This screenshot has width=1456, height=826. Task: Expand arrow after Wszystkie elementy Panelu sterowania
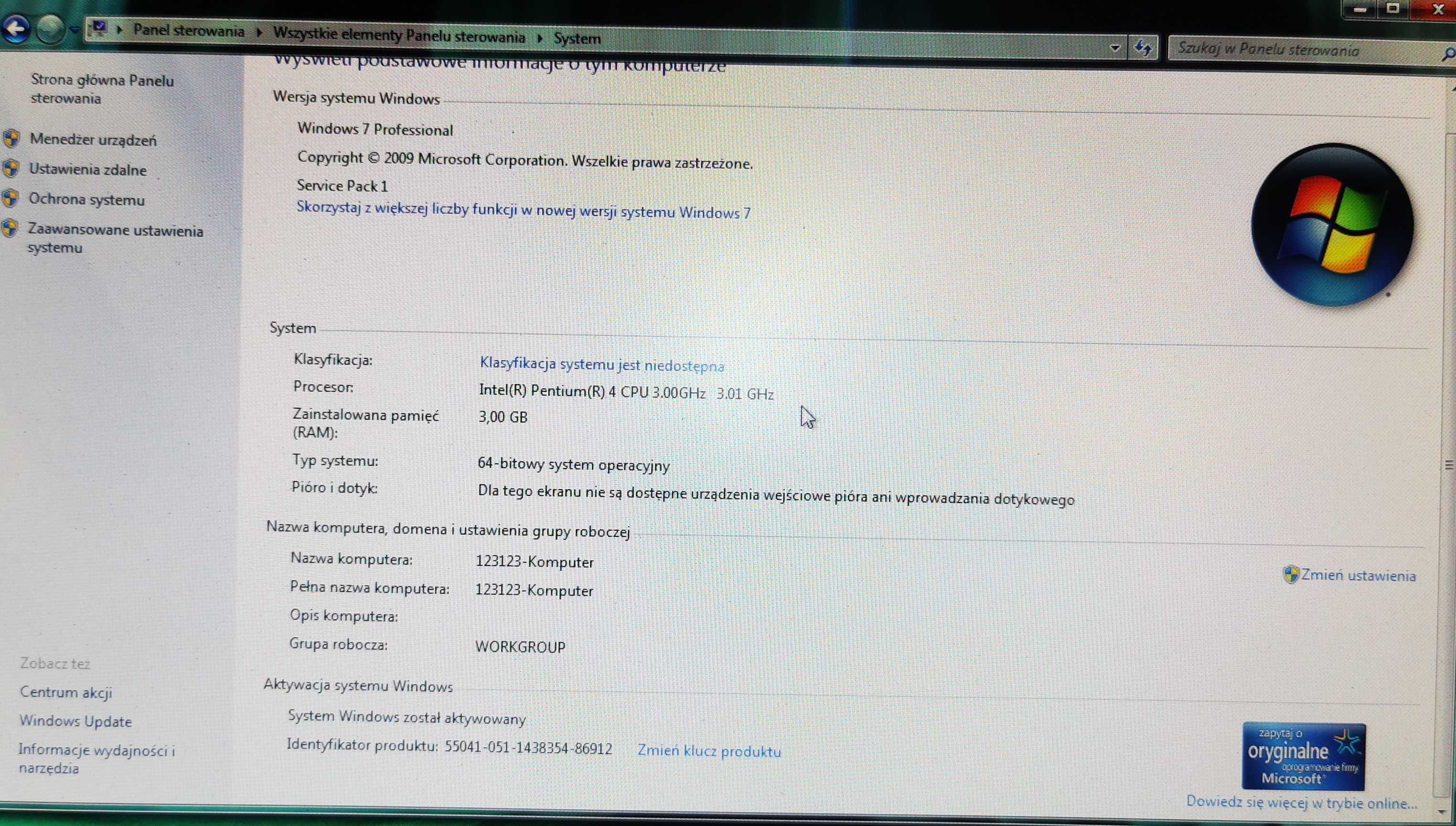(540, 38)
